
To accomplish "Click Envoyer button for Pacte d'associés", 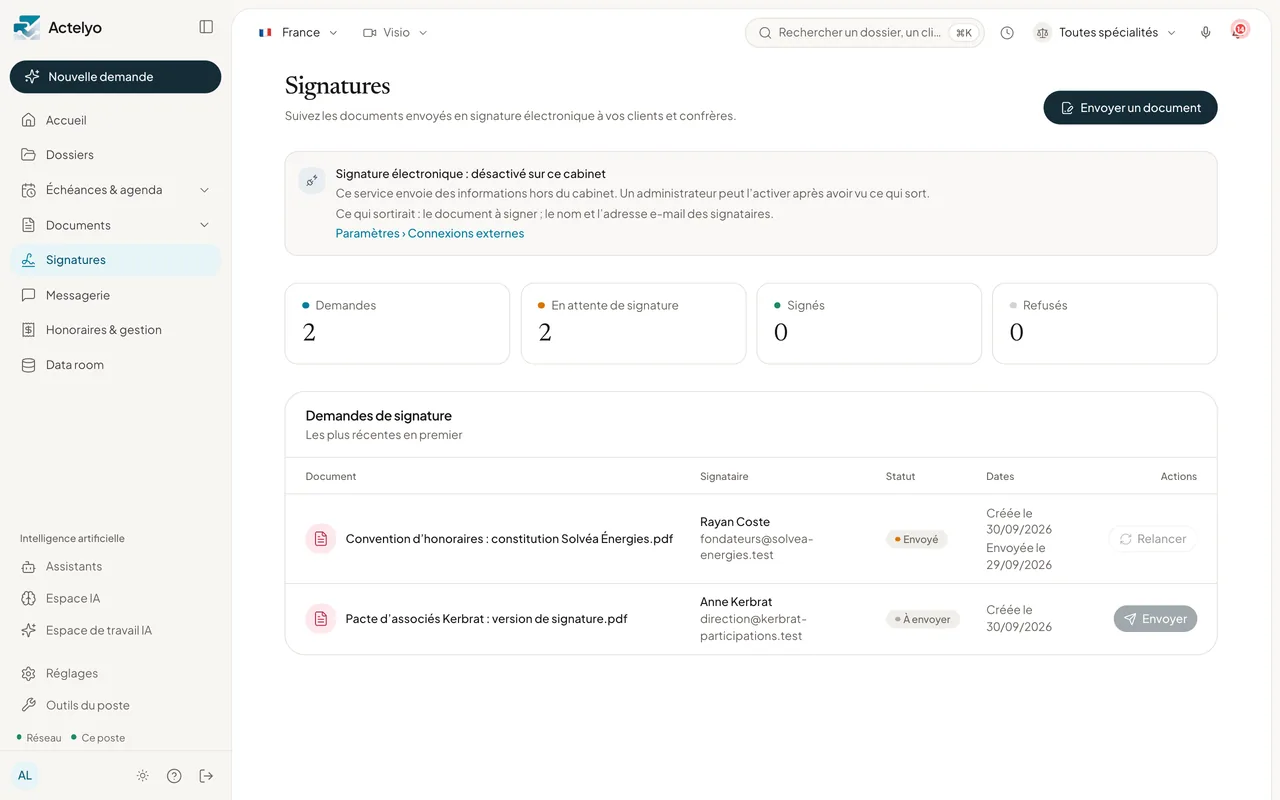I will click(1155, 619).
